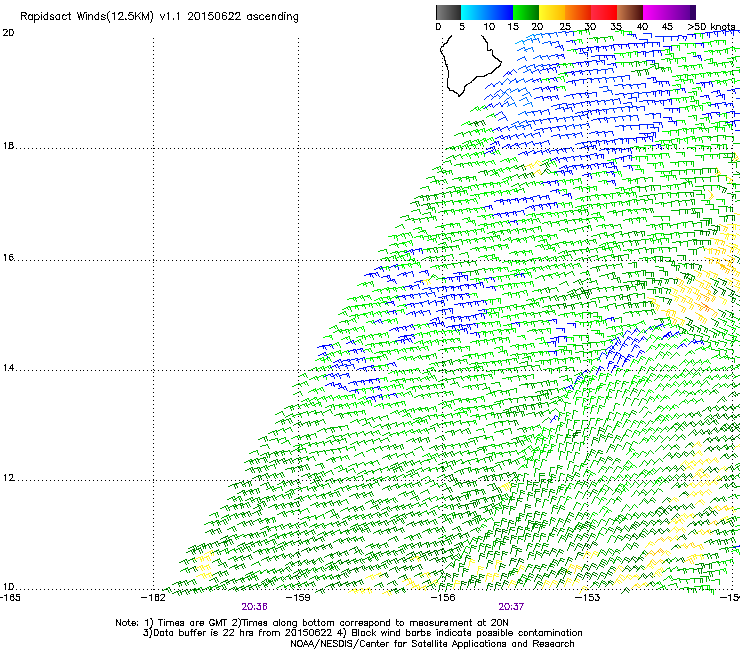Click the '40' legend speed label

(642, 27)
